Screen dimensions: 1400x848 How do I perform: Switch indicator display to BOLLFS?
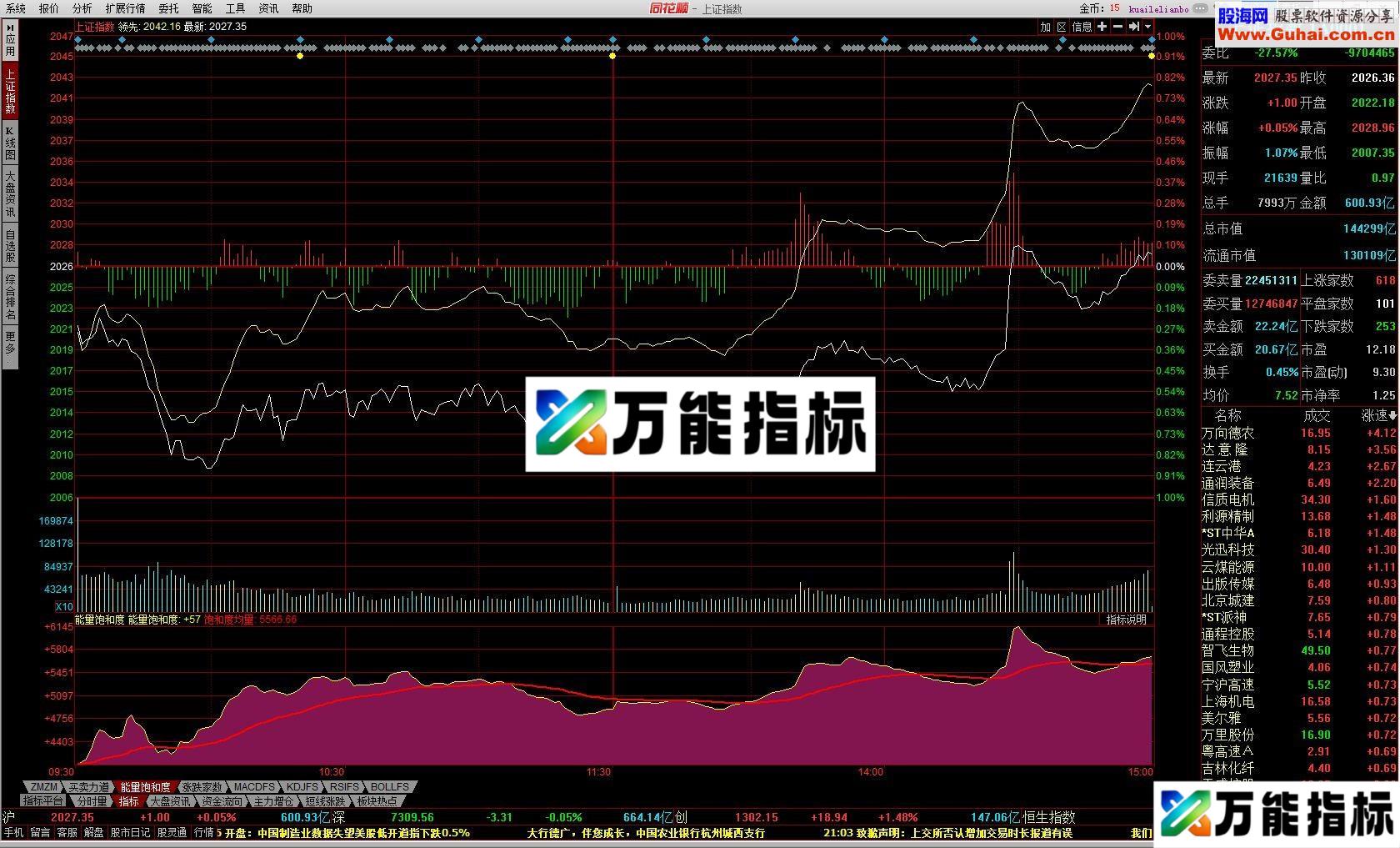(389, 787)
